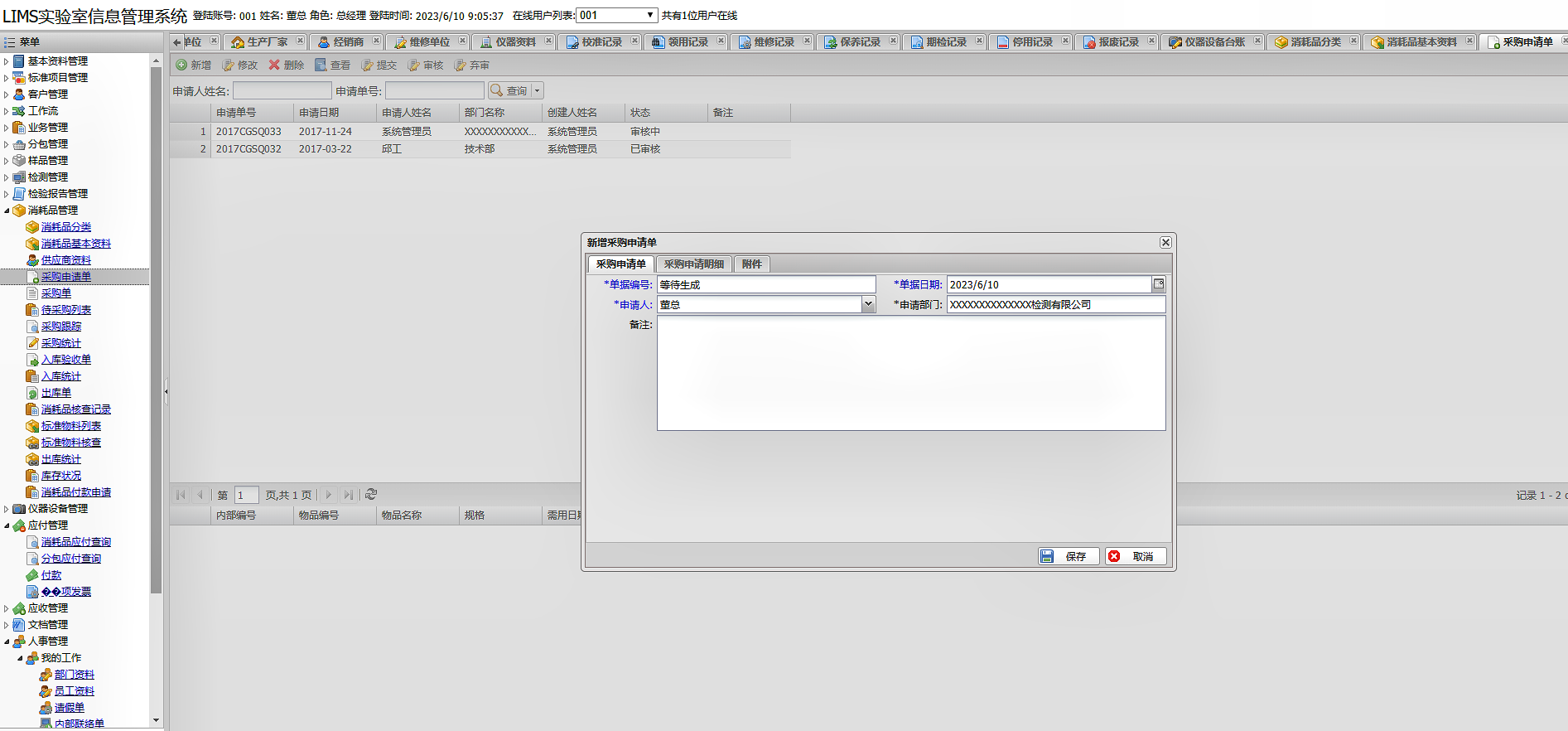The width and height of the screenshot is (1568, 731).
Task: Open 待采购列表 link in sidebar
Action: [66, 310]
